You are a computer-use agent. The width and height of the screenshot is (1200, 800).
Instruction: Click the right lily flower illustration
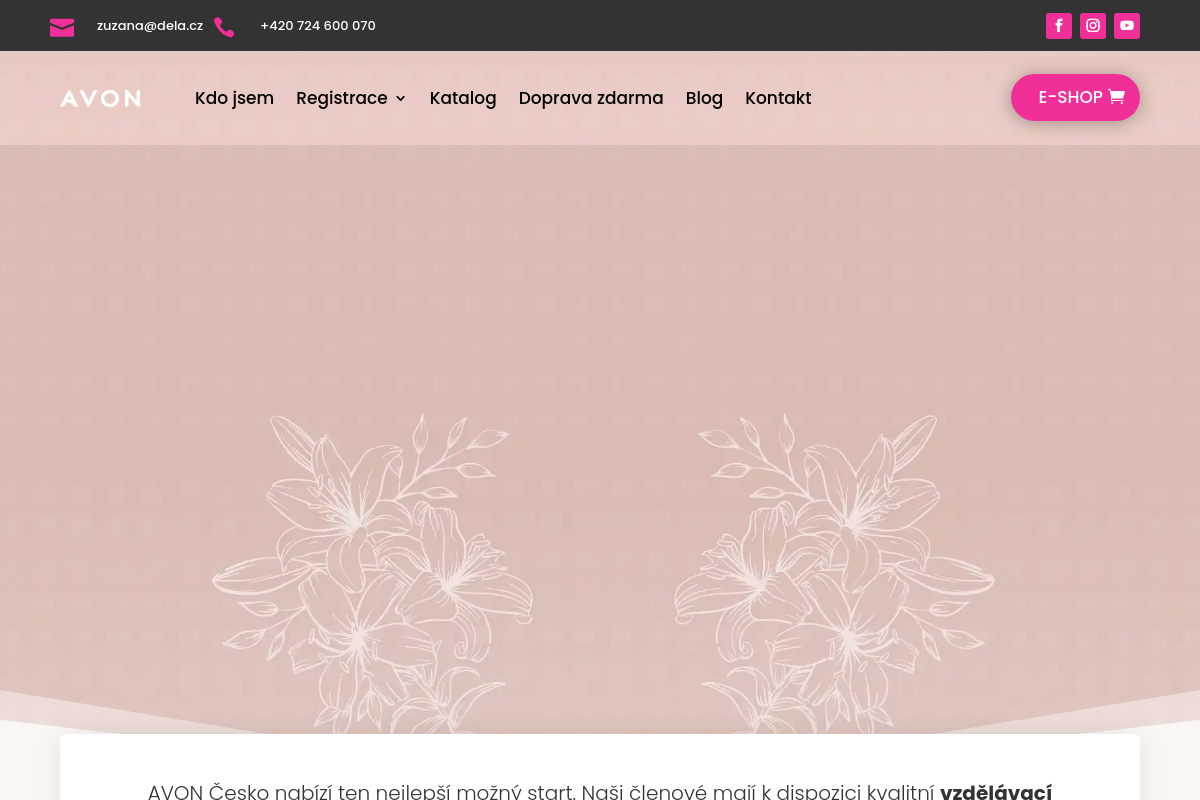click(x=834, y=570)
